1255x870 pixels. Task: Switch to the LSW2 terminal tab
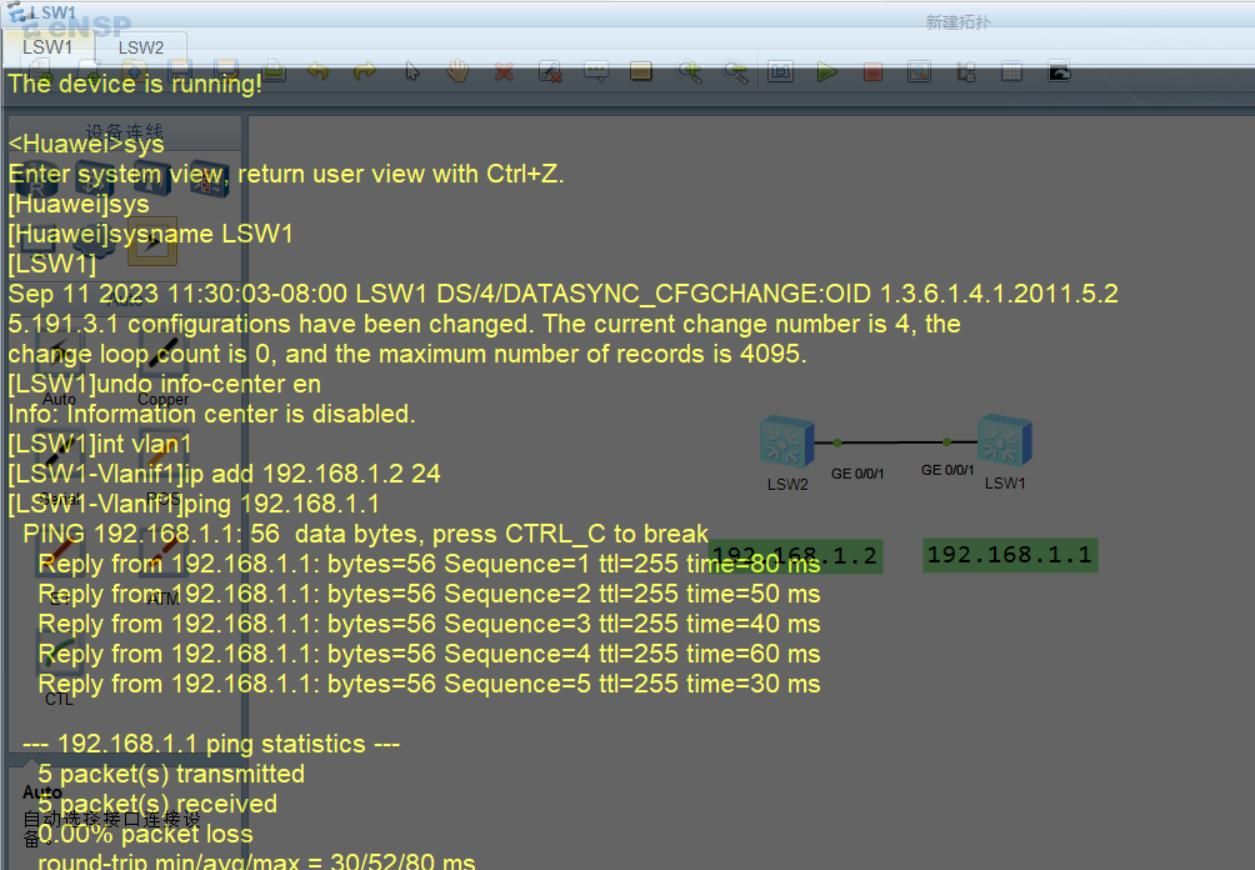pos(141,47)
